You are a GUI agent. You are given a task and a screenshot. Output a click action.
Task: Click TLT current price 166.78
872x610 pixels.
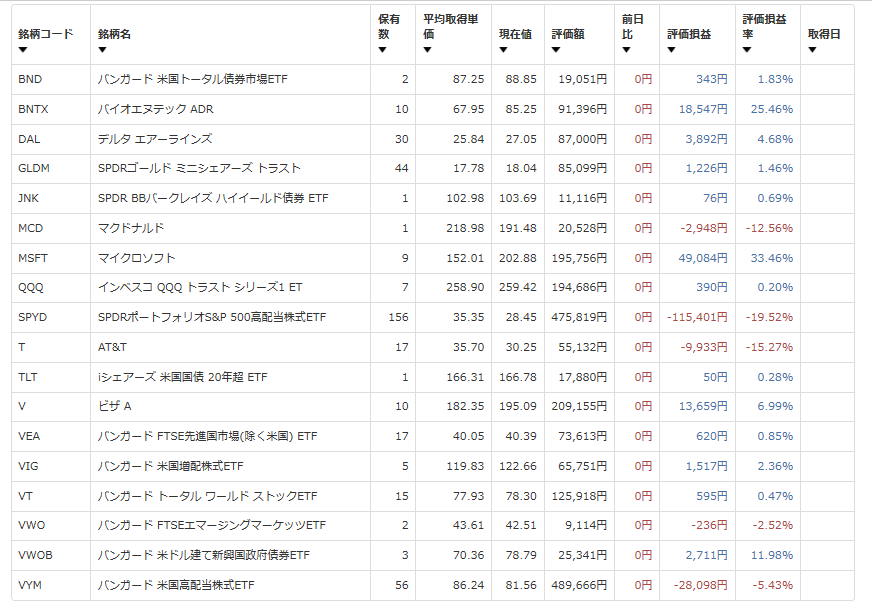coord(518,378)
